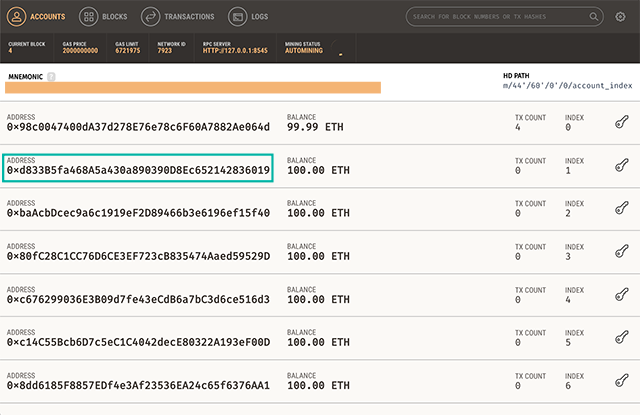Click the highlighted mnemonic phrase bar
The width and height of the screenshot is (640, 415).
pyautogui.click(x=194, y=88)
